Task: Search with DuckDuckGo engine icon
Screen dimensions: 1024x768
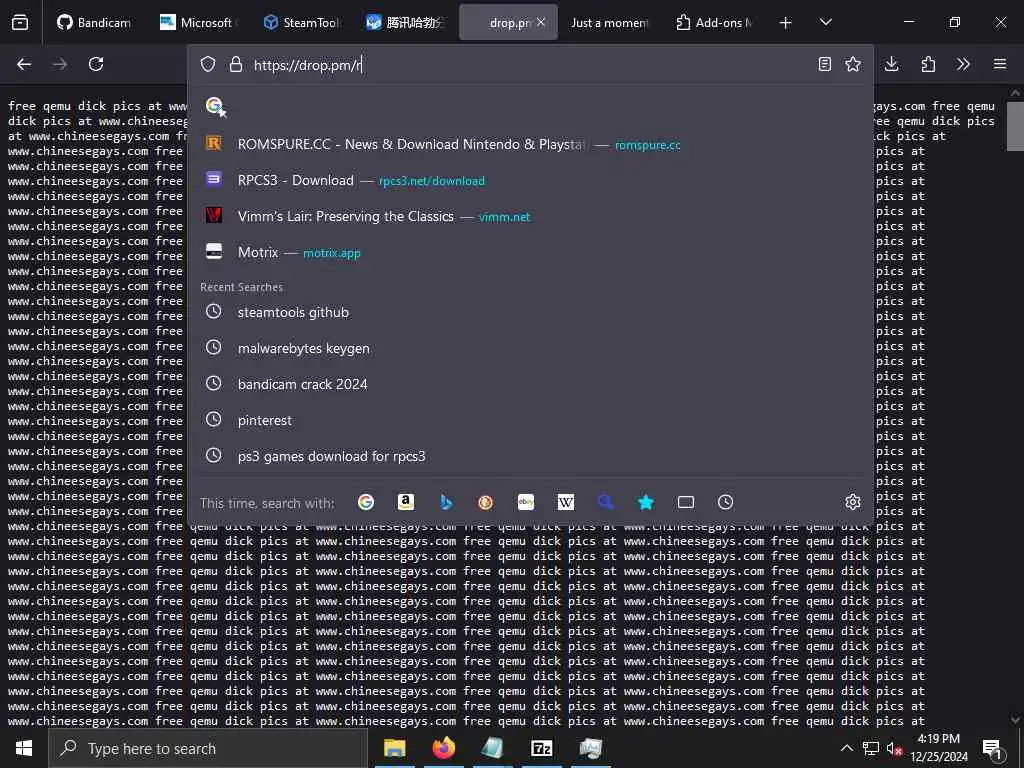Action: (485, 502)
